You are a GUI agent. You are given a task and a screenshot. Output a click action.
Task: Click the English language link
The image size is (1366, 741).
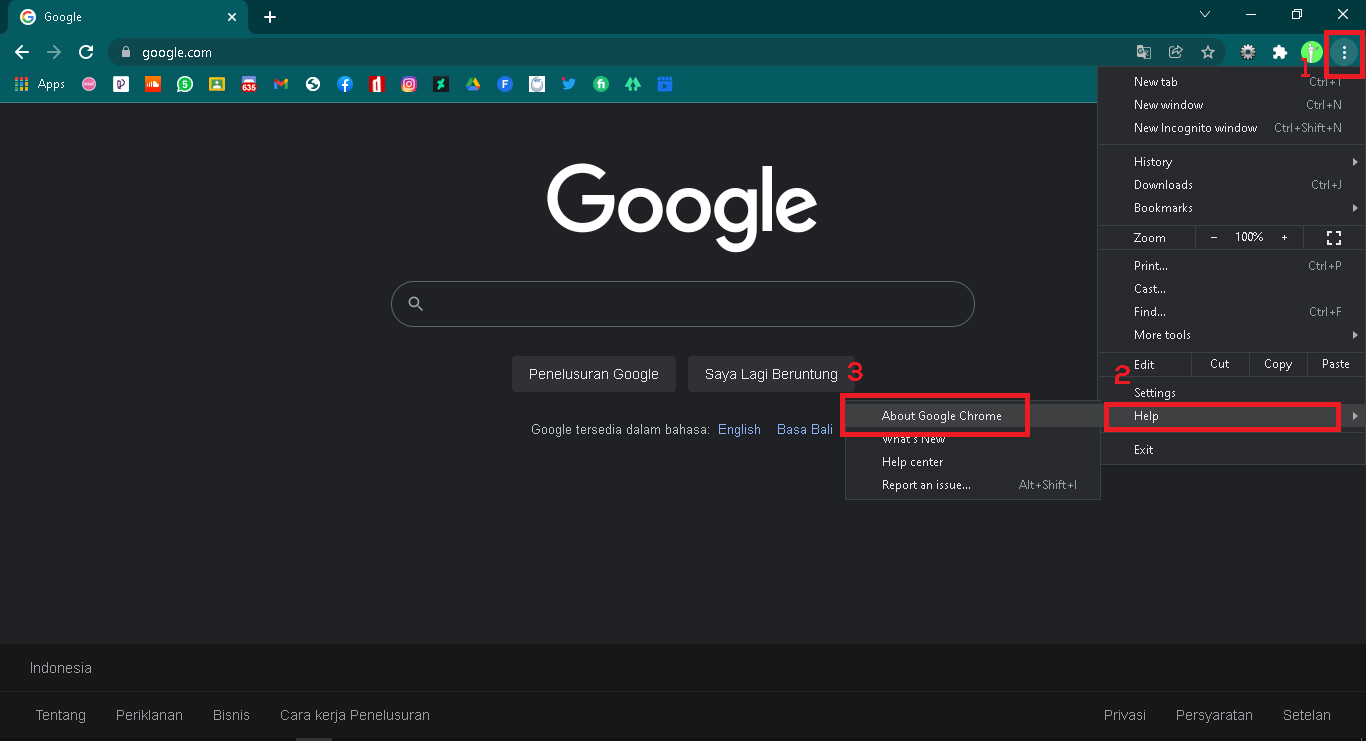point(739,429)
